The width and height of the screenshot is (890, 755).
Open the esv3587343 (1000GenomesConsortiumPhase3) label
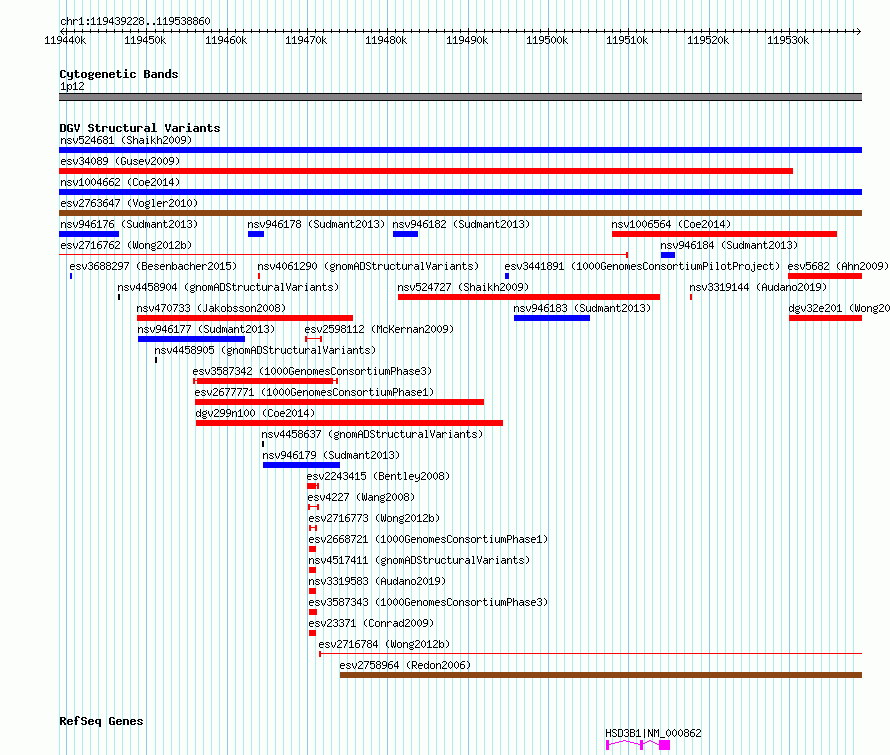tap(428, 602)
